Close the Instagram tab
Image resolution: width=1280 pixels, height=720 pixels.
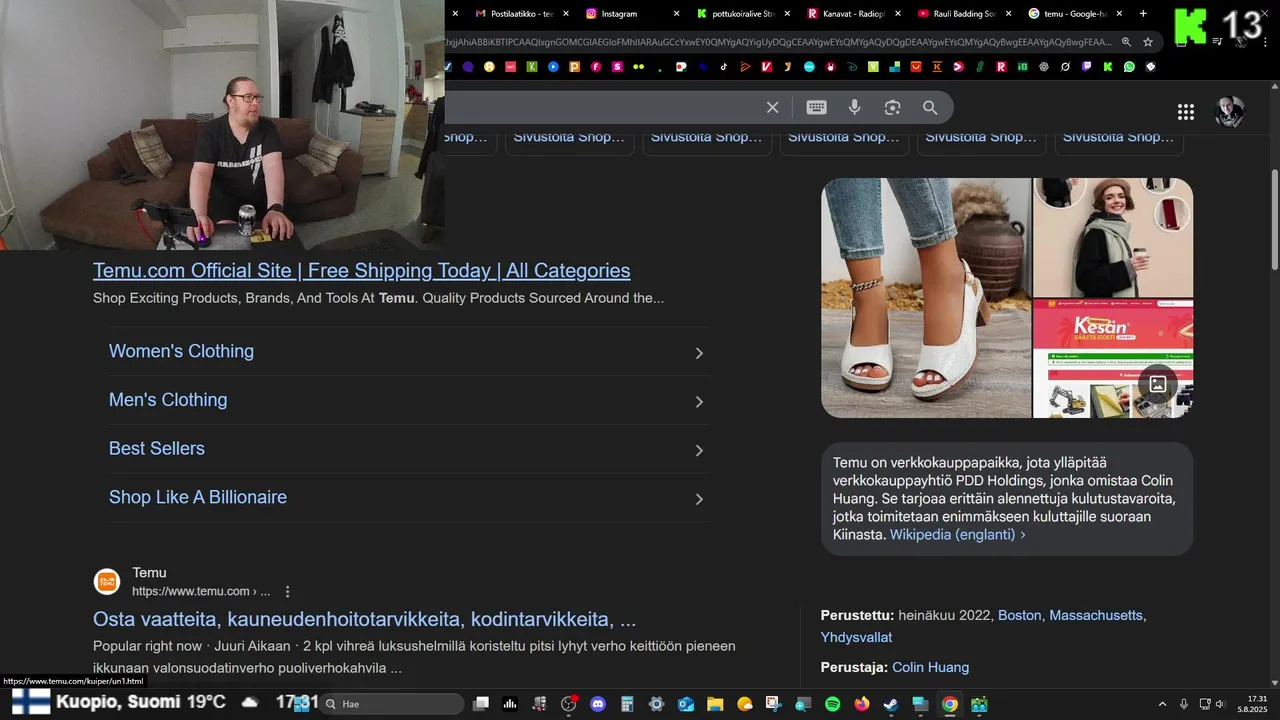676,14
